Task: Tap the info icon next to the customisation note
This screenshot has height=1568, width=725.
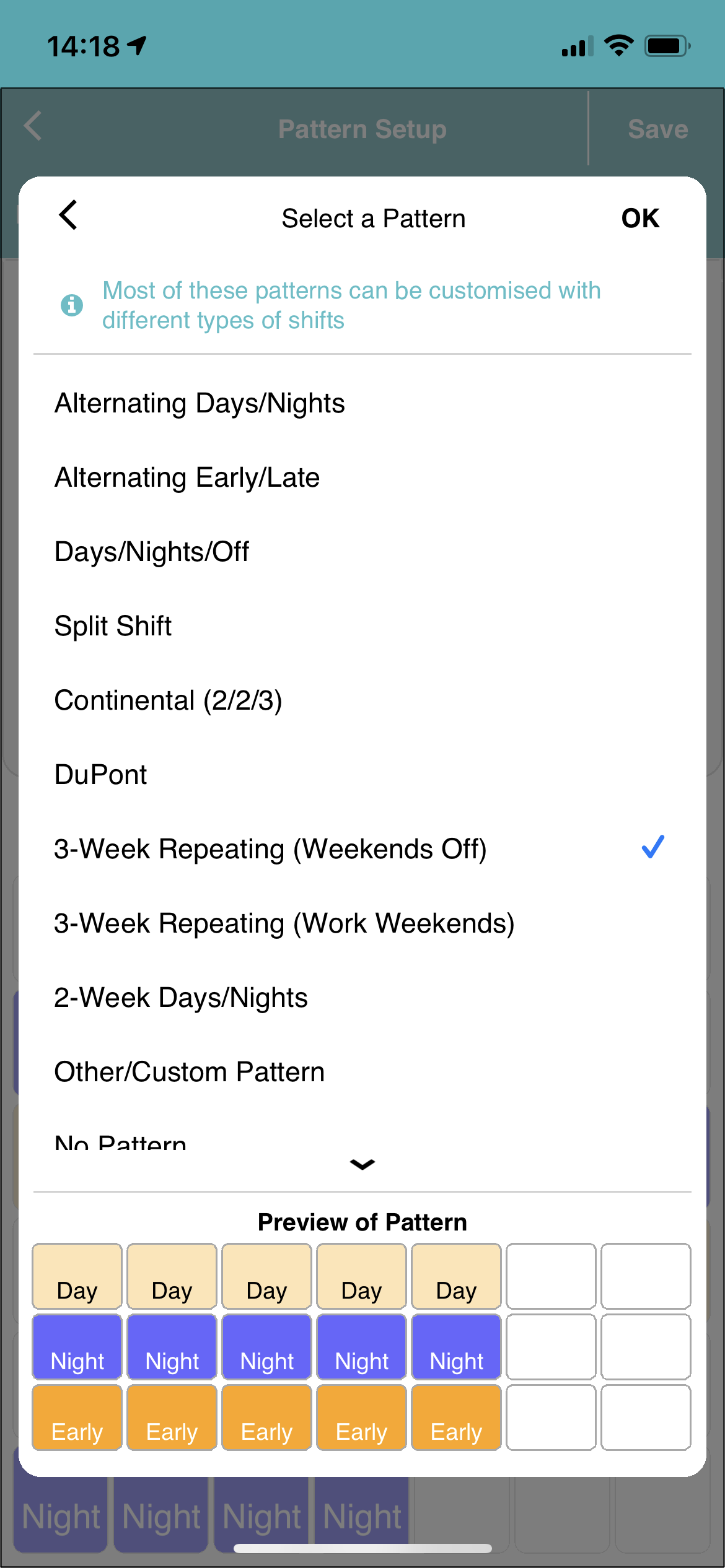Action: 71,305
